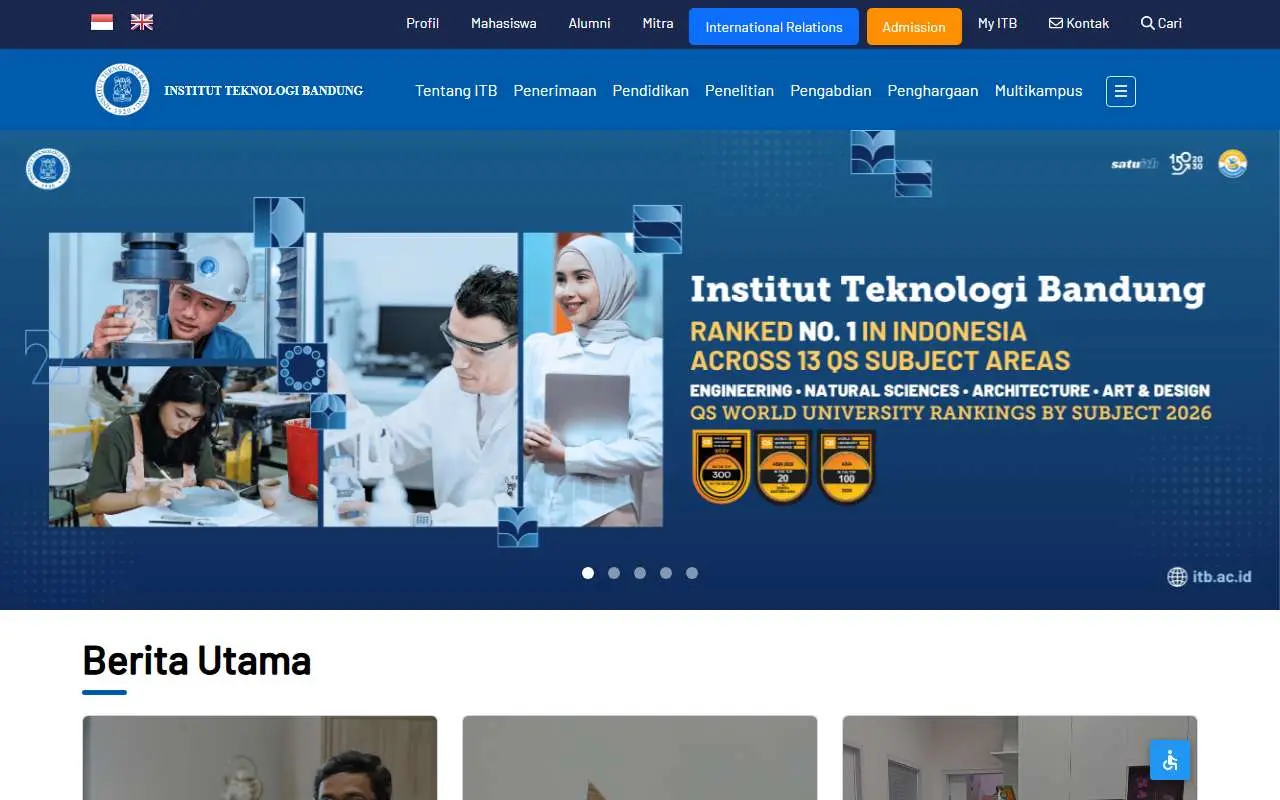Click the QS top 20 middle badge
This screenshot has width=1280, height=800.
click(783, 467)
